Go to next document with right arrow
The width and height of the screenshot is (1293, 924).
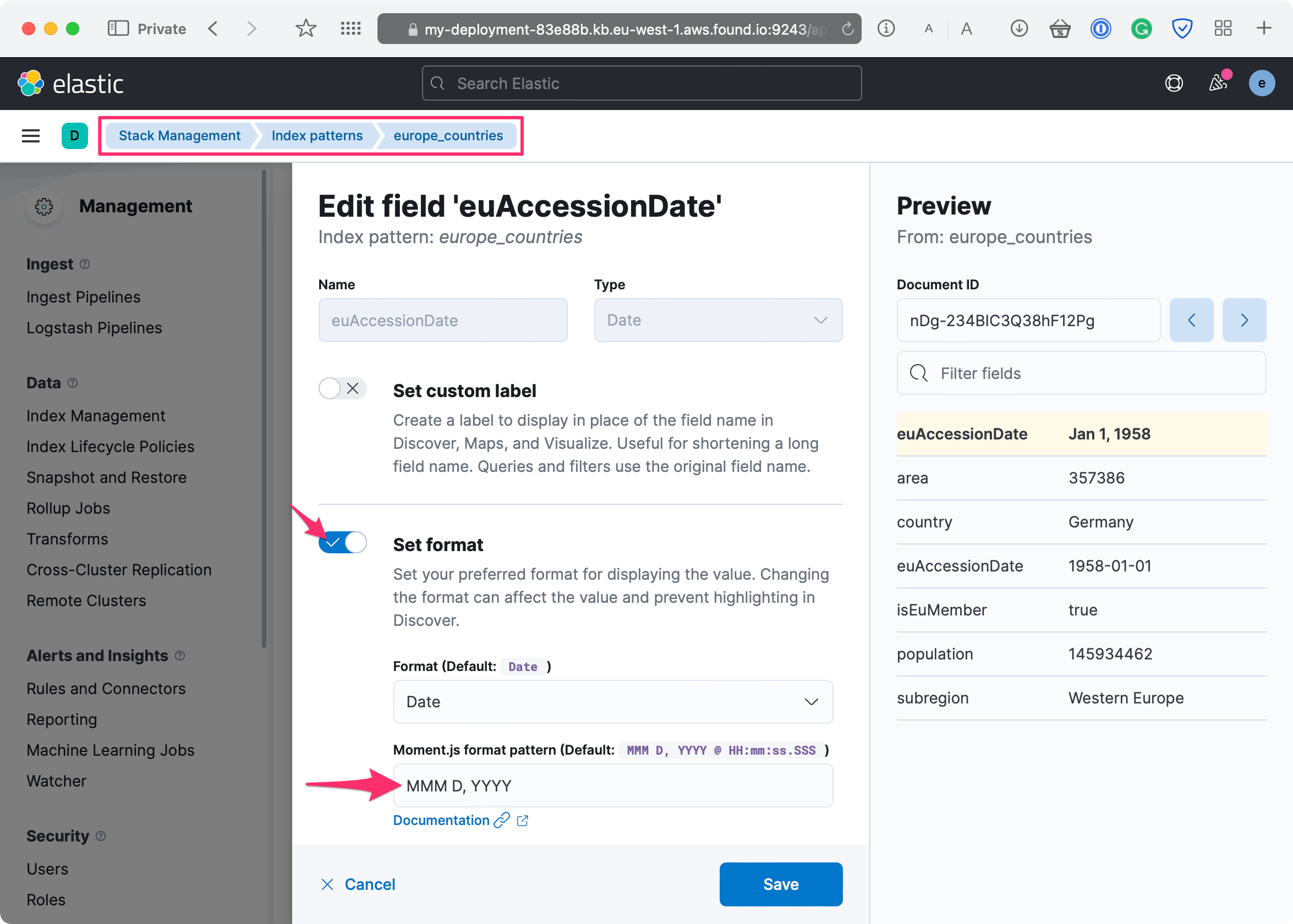pyautogui.click(x=1244, y=320)
